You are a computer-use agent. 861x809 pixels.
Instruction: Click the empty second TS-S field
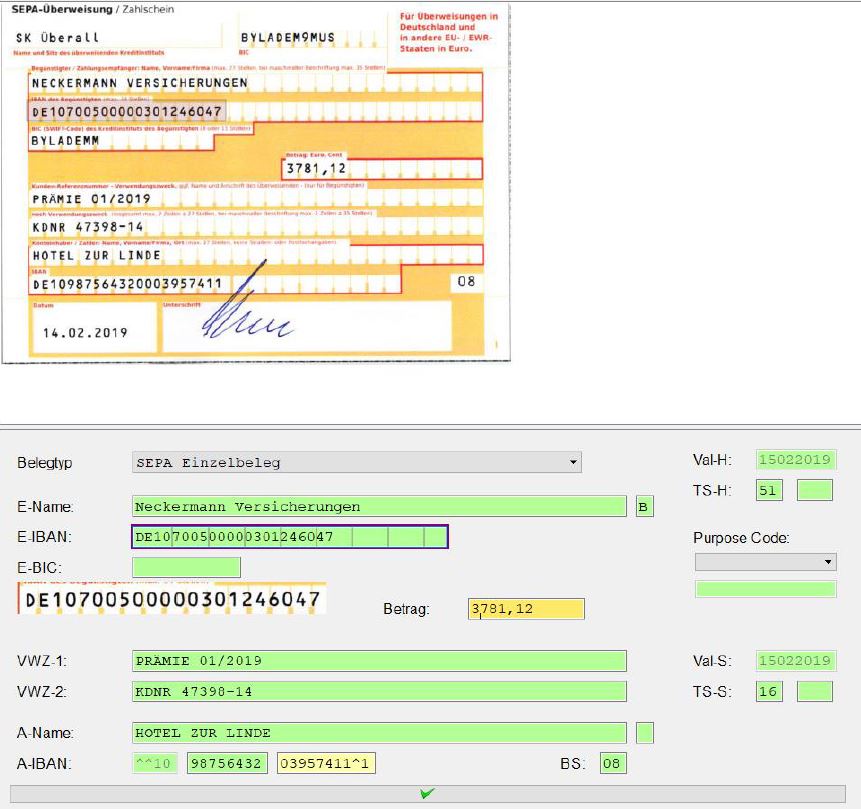[814, 691]
